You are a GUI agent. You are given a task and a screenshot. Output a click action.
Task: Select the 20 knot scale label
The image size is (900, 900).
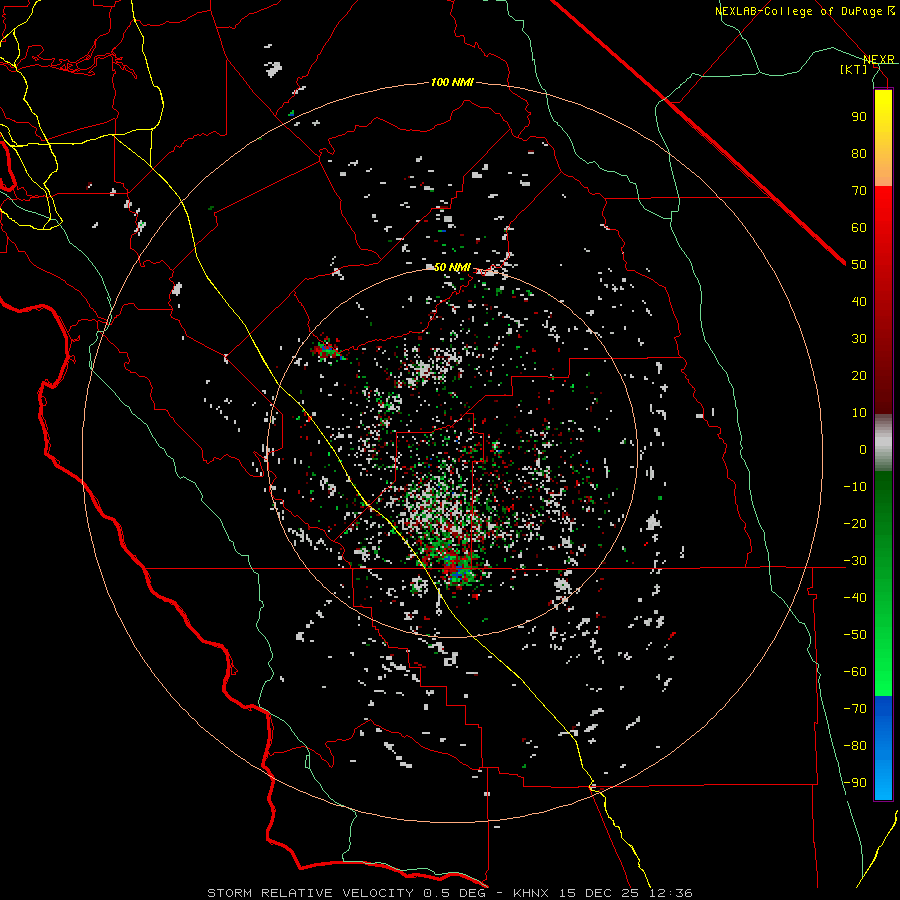(859, 376)
